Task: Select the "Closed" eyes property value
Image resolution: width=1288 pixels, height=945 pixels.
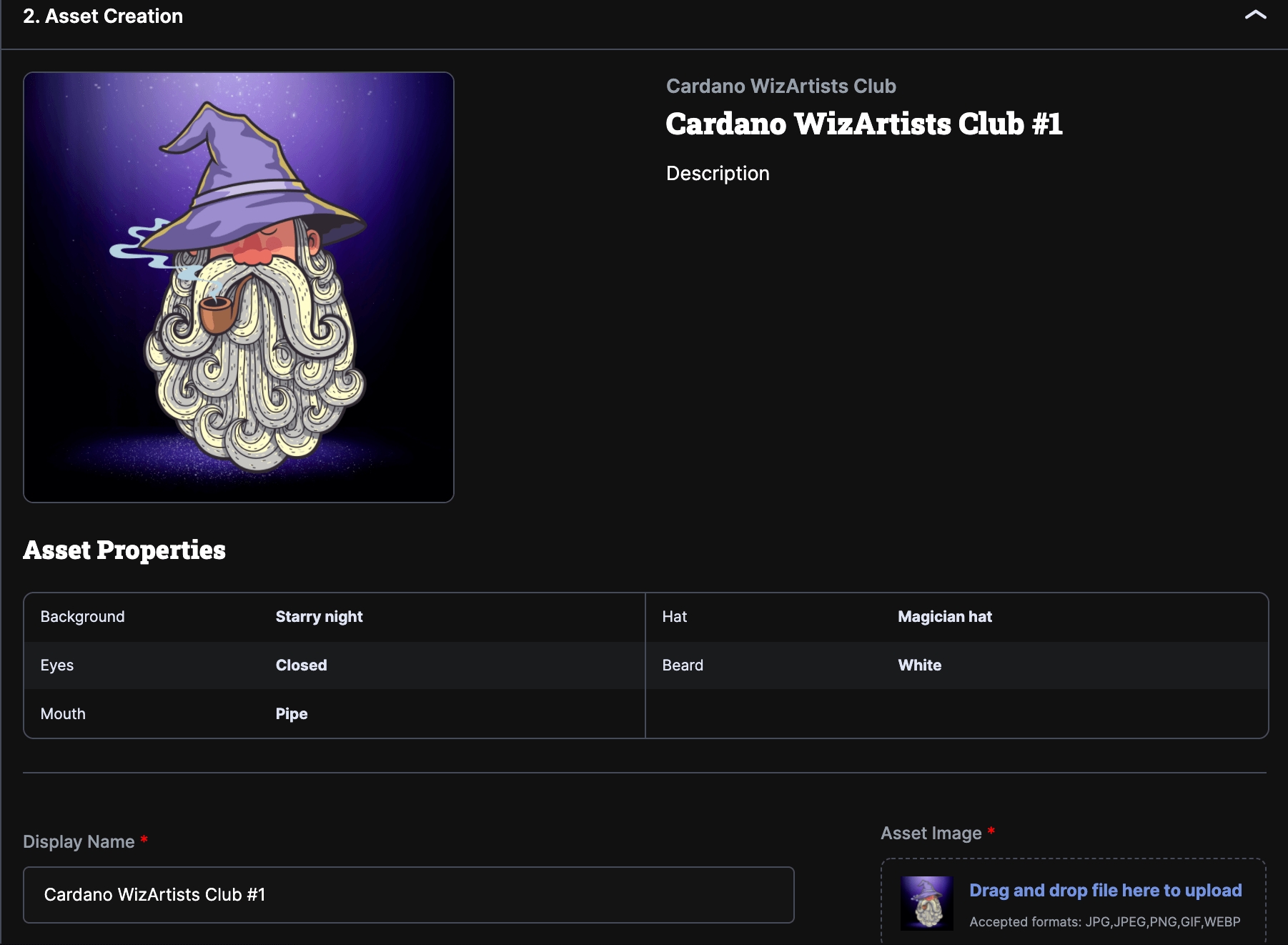Action: pyautogui.click(x=301, y=666)
